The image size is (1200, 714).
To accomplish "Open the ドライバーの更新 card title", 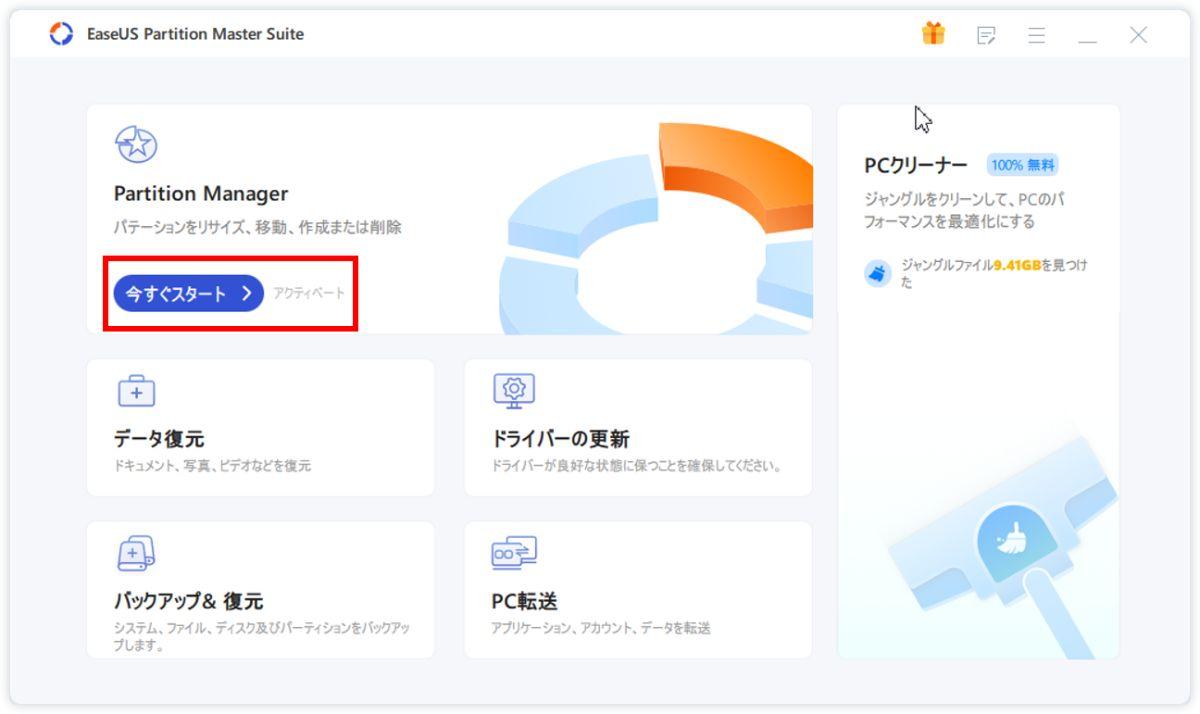I will [x=561, y=439].
